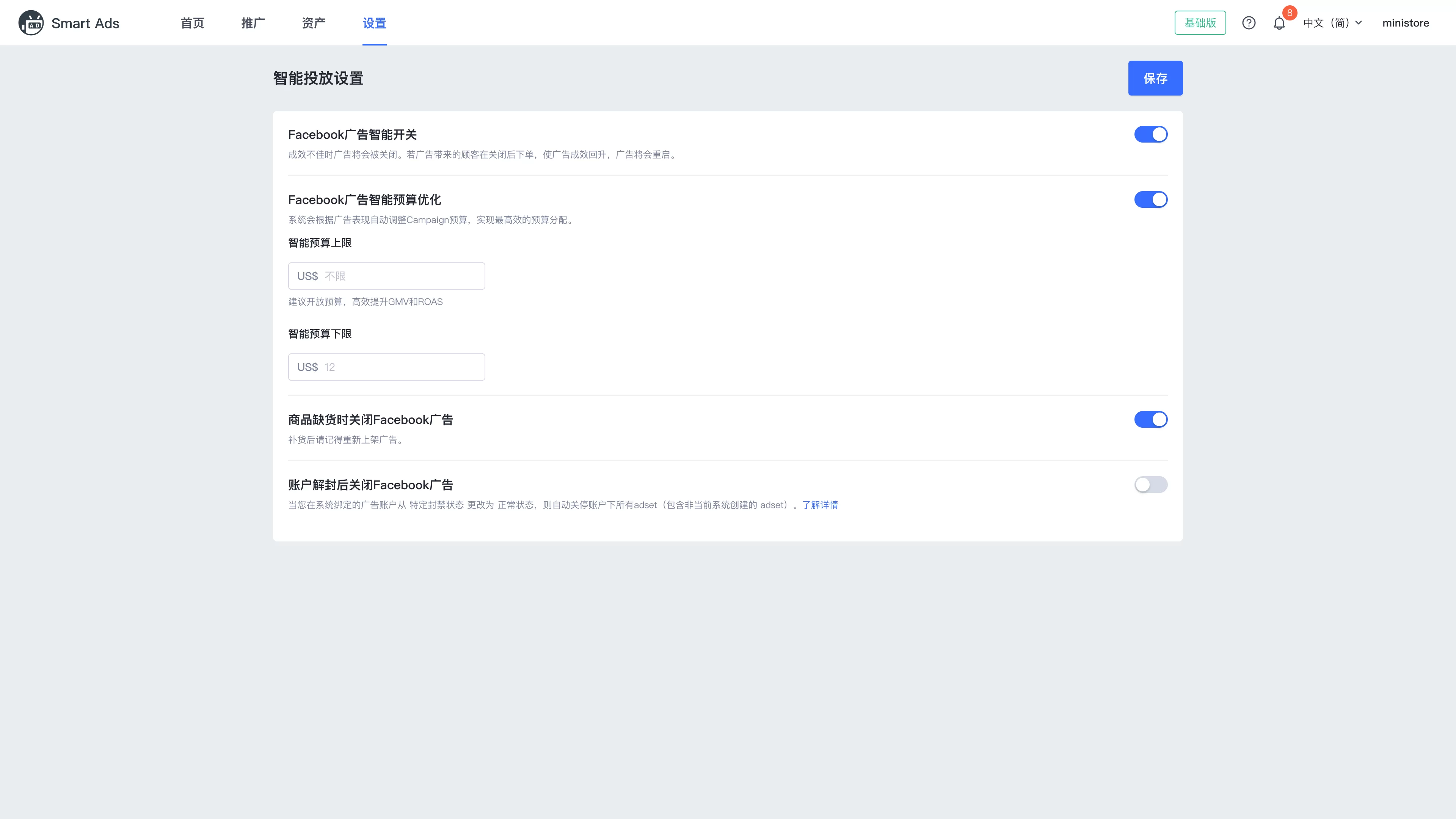This screenshot has width=1456, height=819.
Task: Turn off Facebook广告智能预算优化
Action: (x=1151, y=199)
